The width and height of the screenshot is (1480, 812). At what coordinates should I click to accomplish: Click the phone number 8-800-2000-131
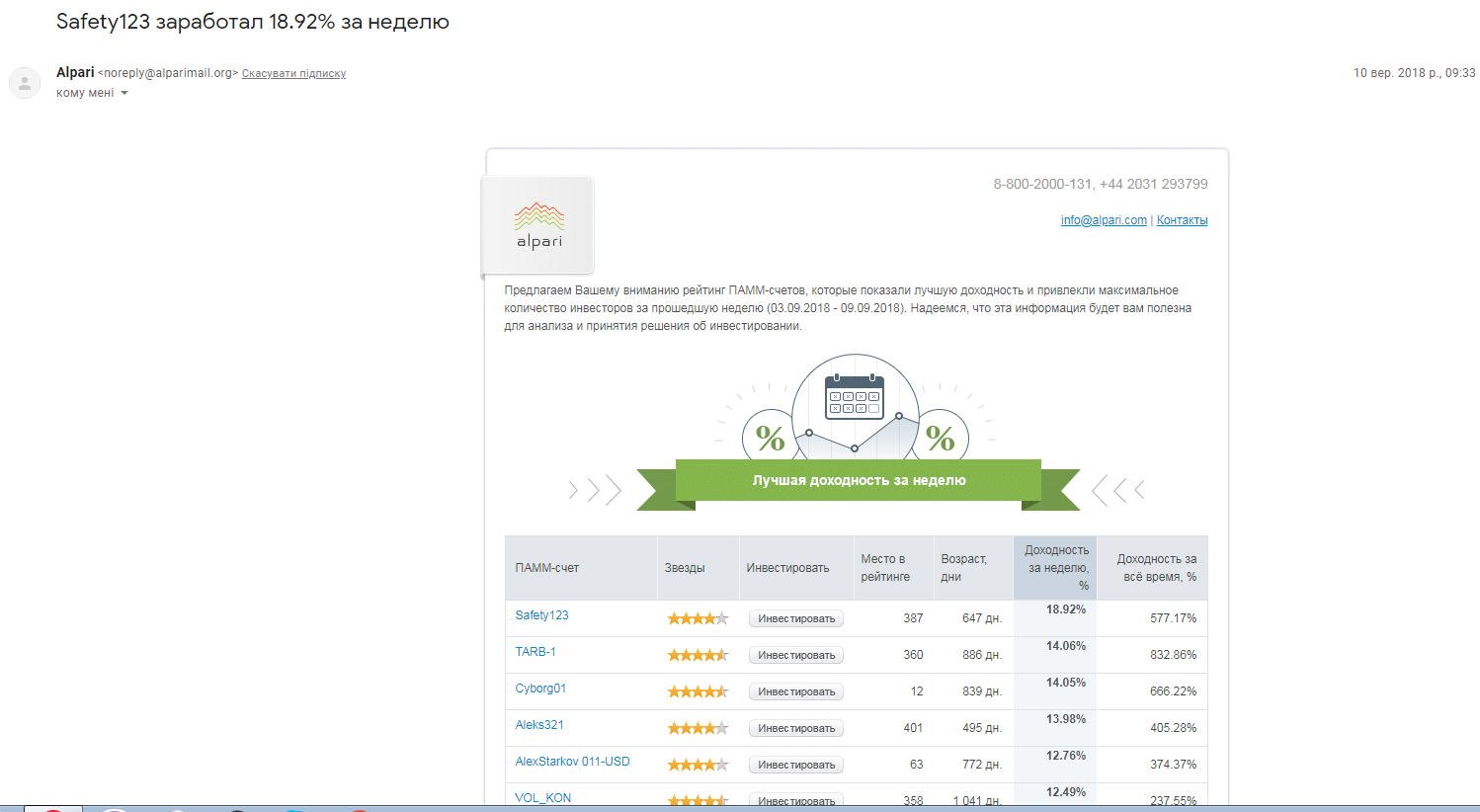(x=1043, y=184)
